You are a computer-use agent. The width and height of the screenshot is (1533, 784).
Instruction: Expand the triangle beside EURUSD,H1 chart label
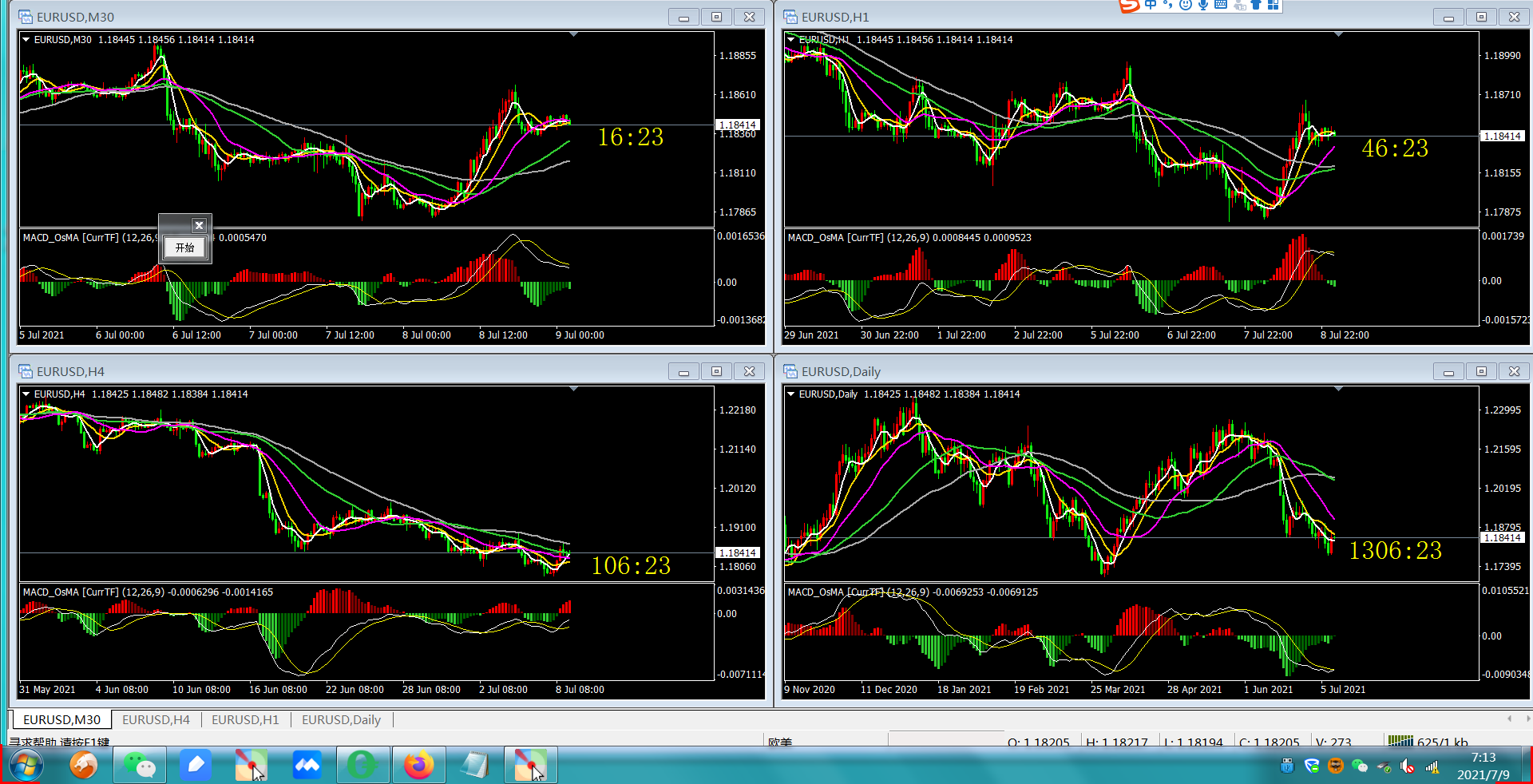click(x=791, y=39)
